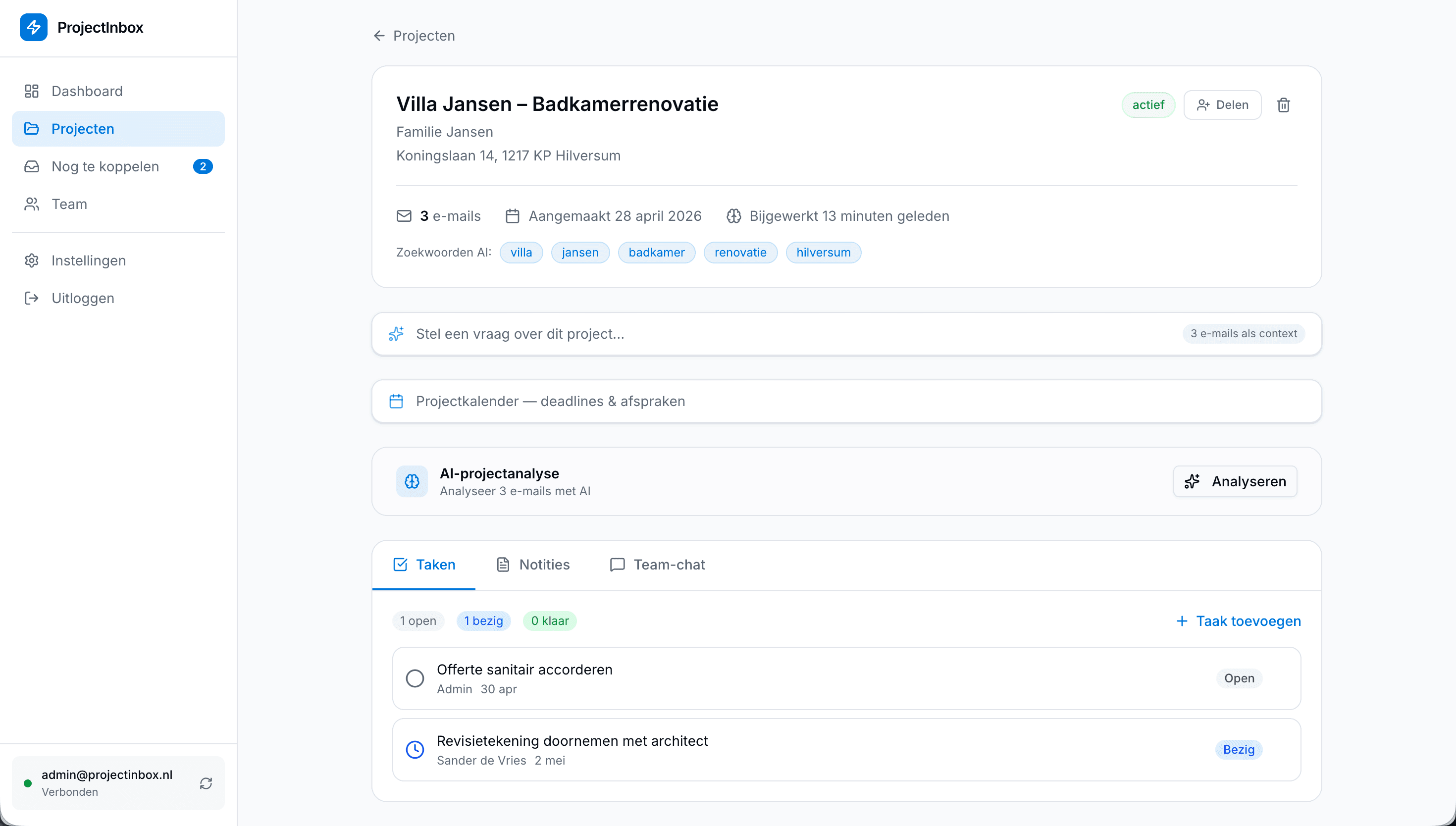Start analysis with the Analyseren button
Image resolution: width=1456 pixels, height=826 pixels.
[1235, 481]
